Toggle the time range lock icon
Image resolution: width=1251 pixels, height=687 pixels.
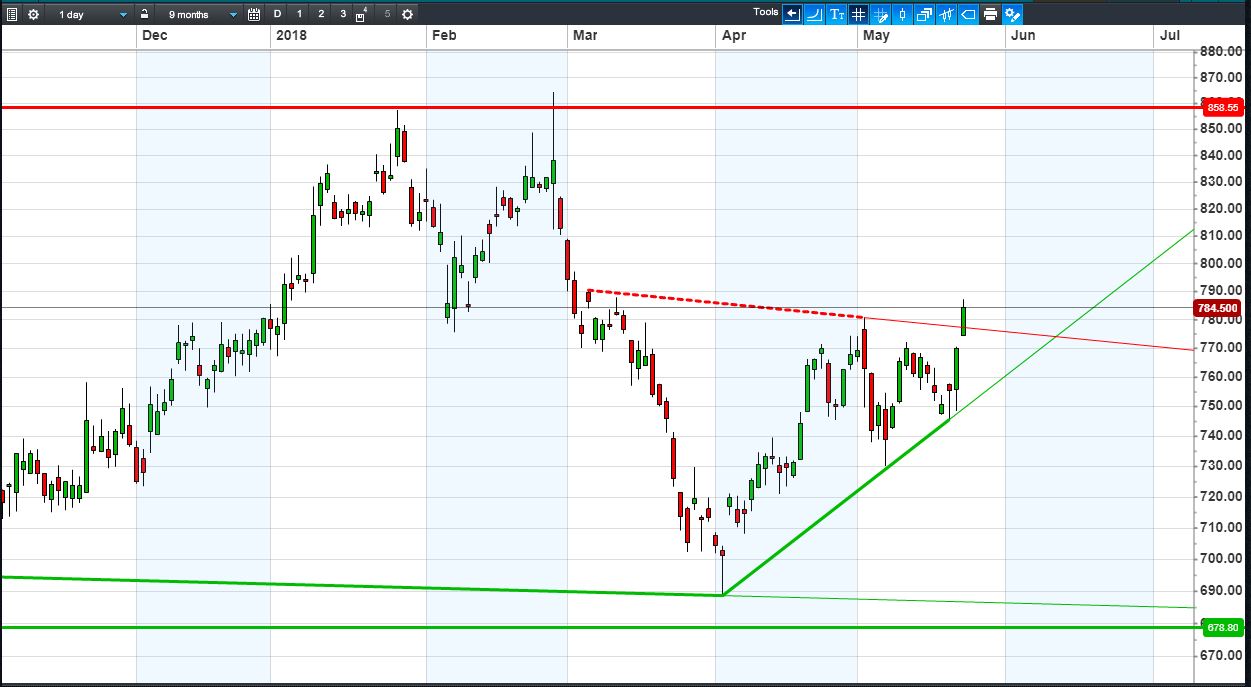pyautogui.click(x=145, y=14)
